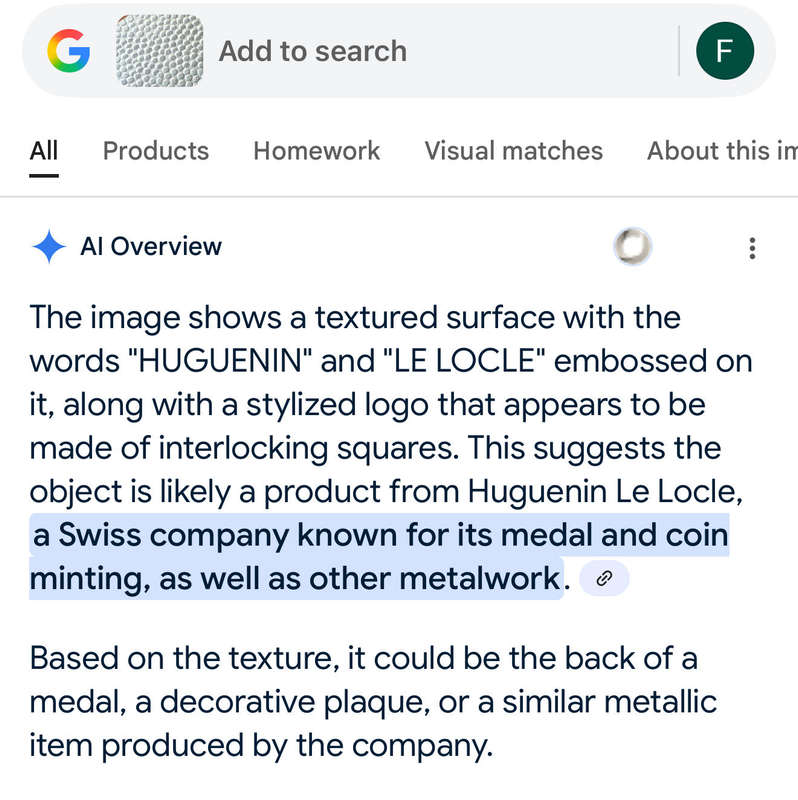Click the "LE LOCLE" text in overview
The width and height of the screenshot is (798, 800).
tap(463, 361)
